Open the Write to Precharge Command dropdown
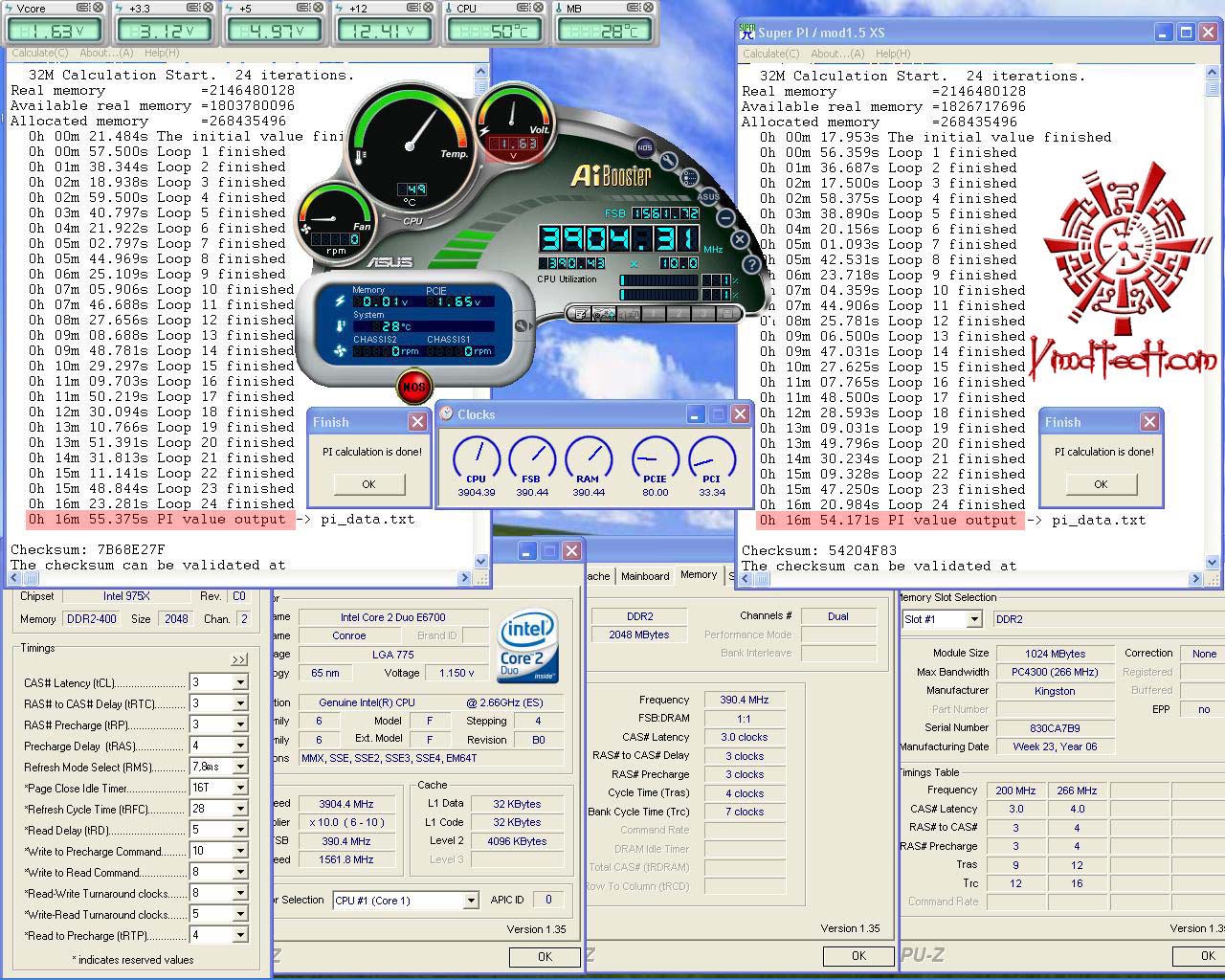 tap(240, 851)
